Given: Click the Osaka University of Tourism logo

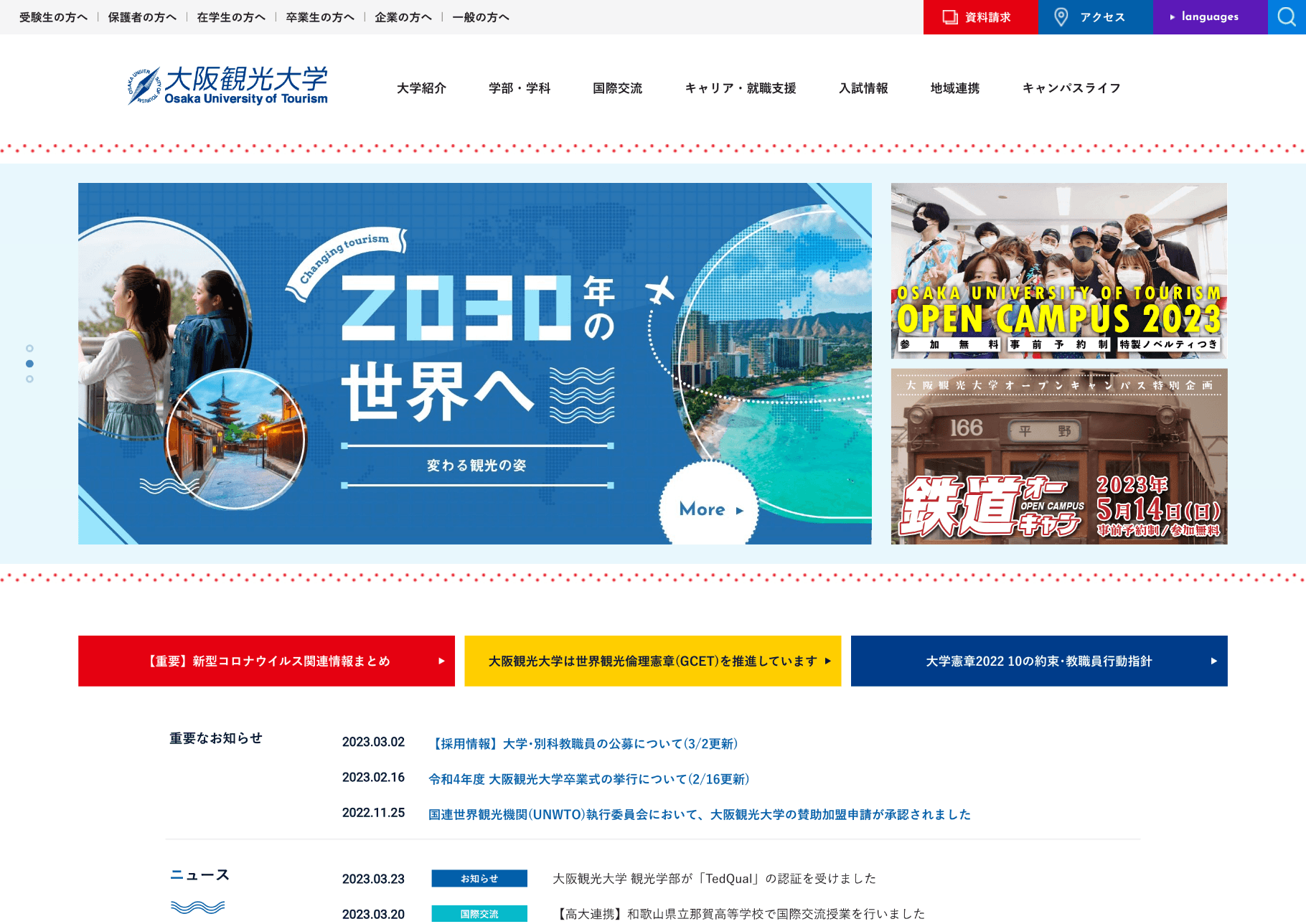Looking at the screenshot, I should click(x=227, y=86).
